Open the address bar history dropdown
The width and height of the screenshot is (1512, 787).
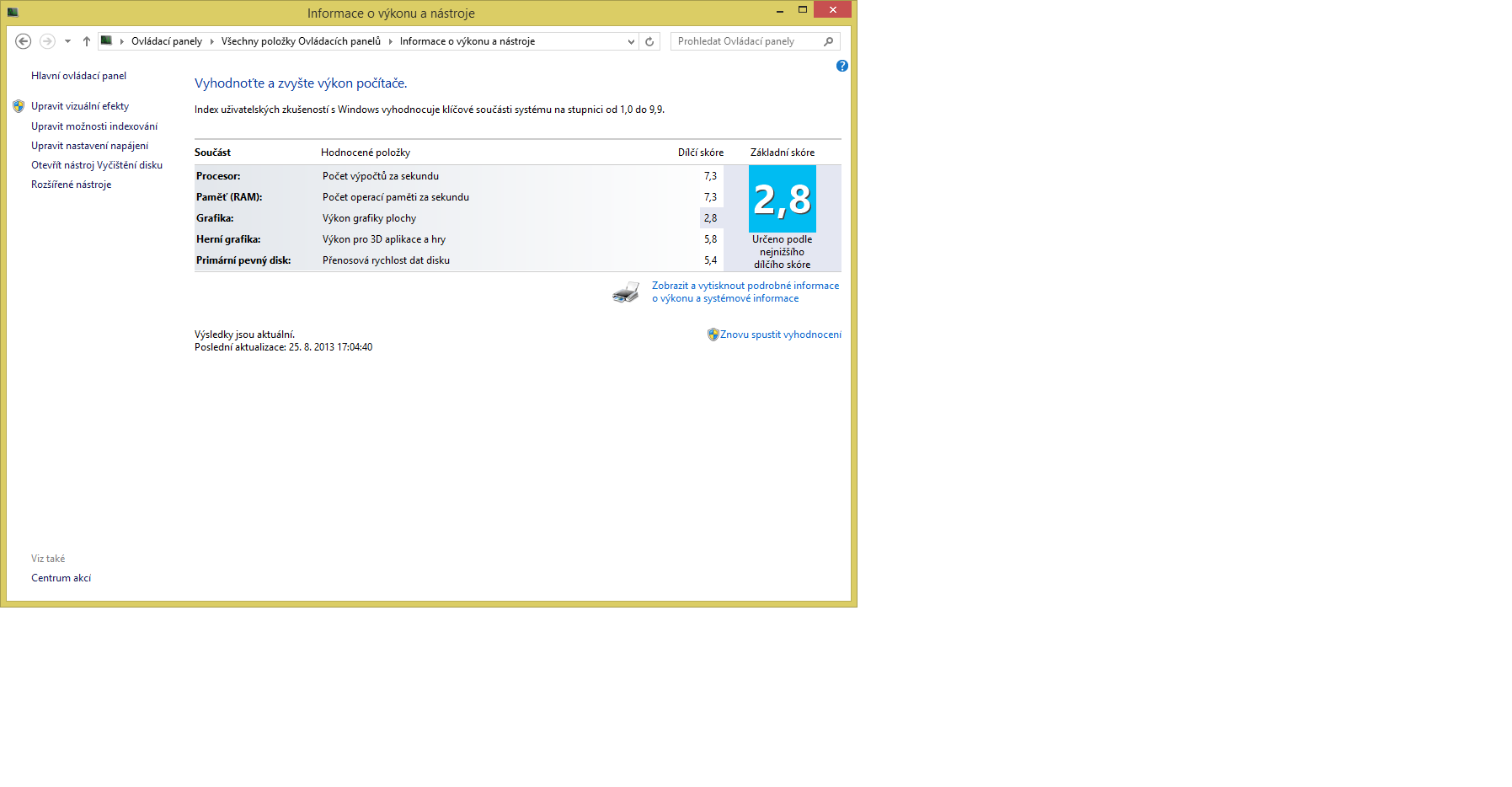pos(631,41)
